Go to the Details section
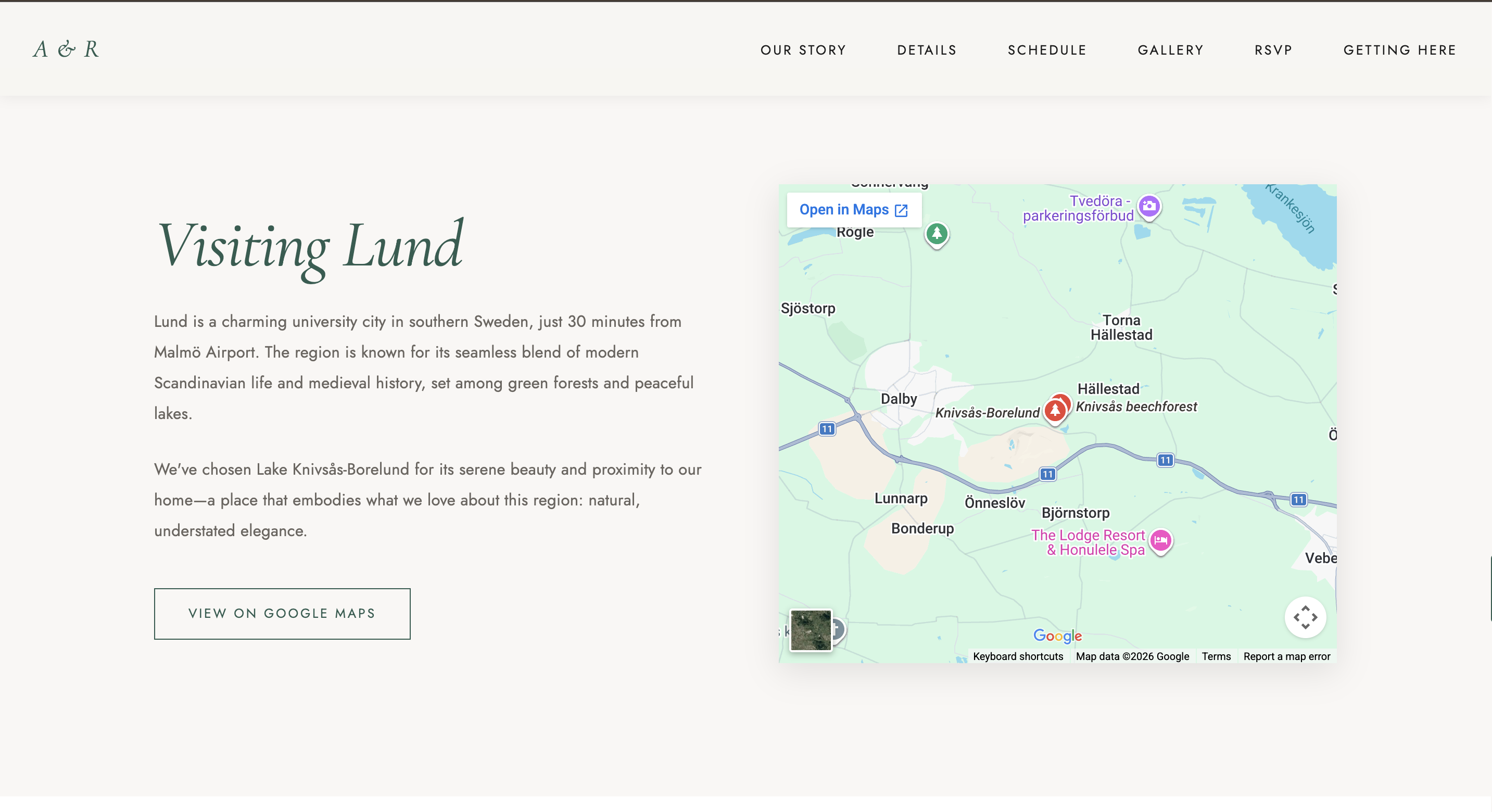This screenshot has height=812, width=1492. (927, 50)
